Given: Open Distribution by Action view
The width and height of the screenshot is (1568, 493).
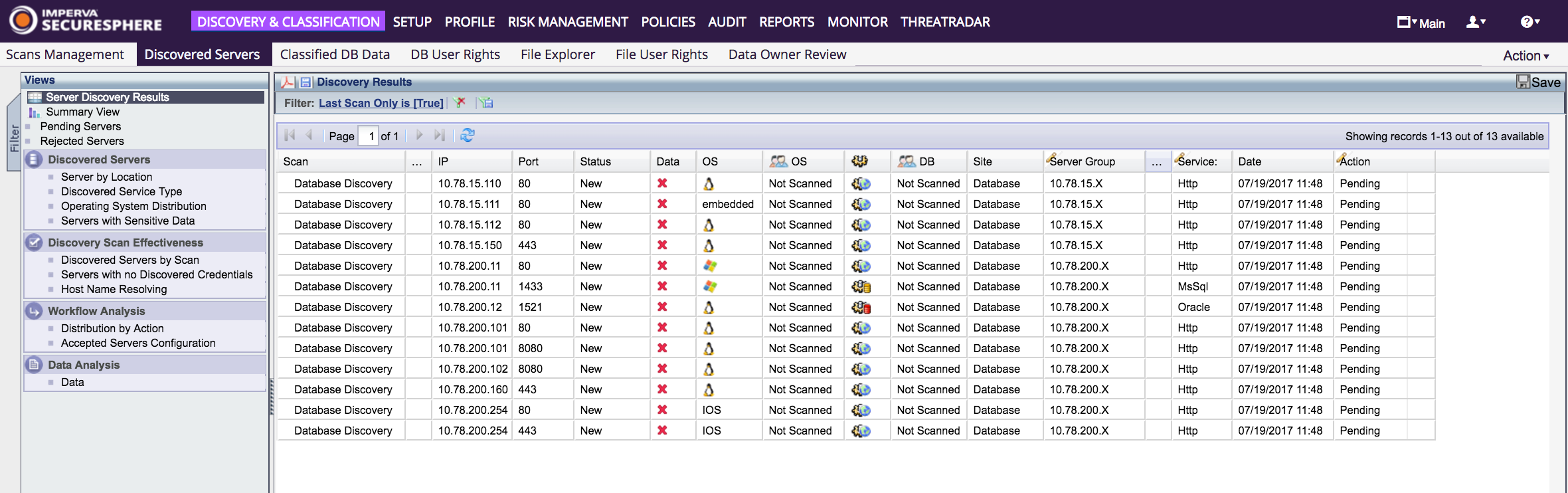Looking at the screenshot, I should click(x=112, y=328).
